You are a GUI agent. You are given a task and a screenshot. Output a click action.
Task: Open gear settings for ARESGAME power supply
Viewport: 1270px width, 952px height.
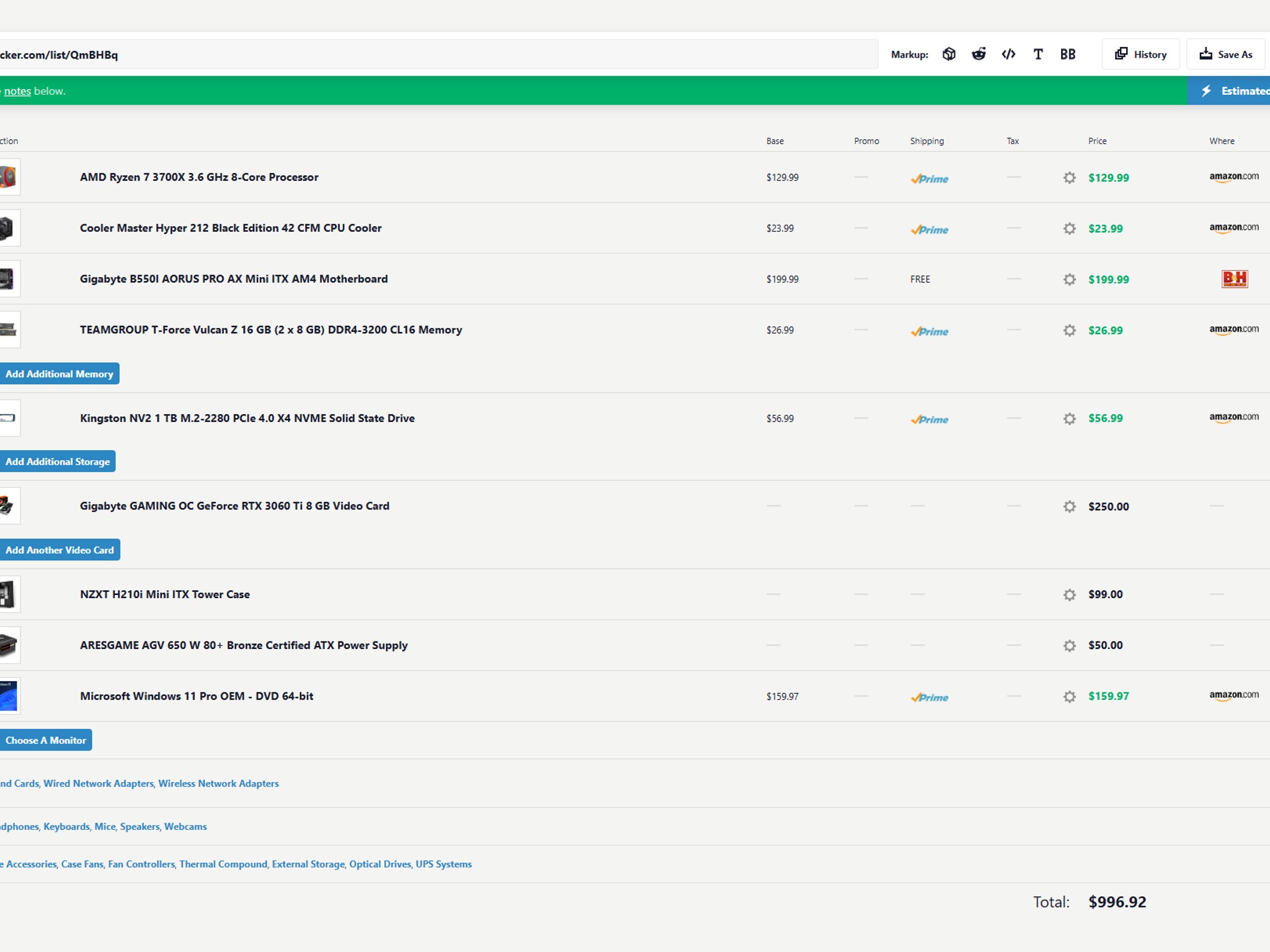(x=1069, y=646)
